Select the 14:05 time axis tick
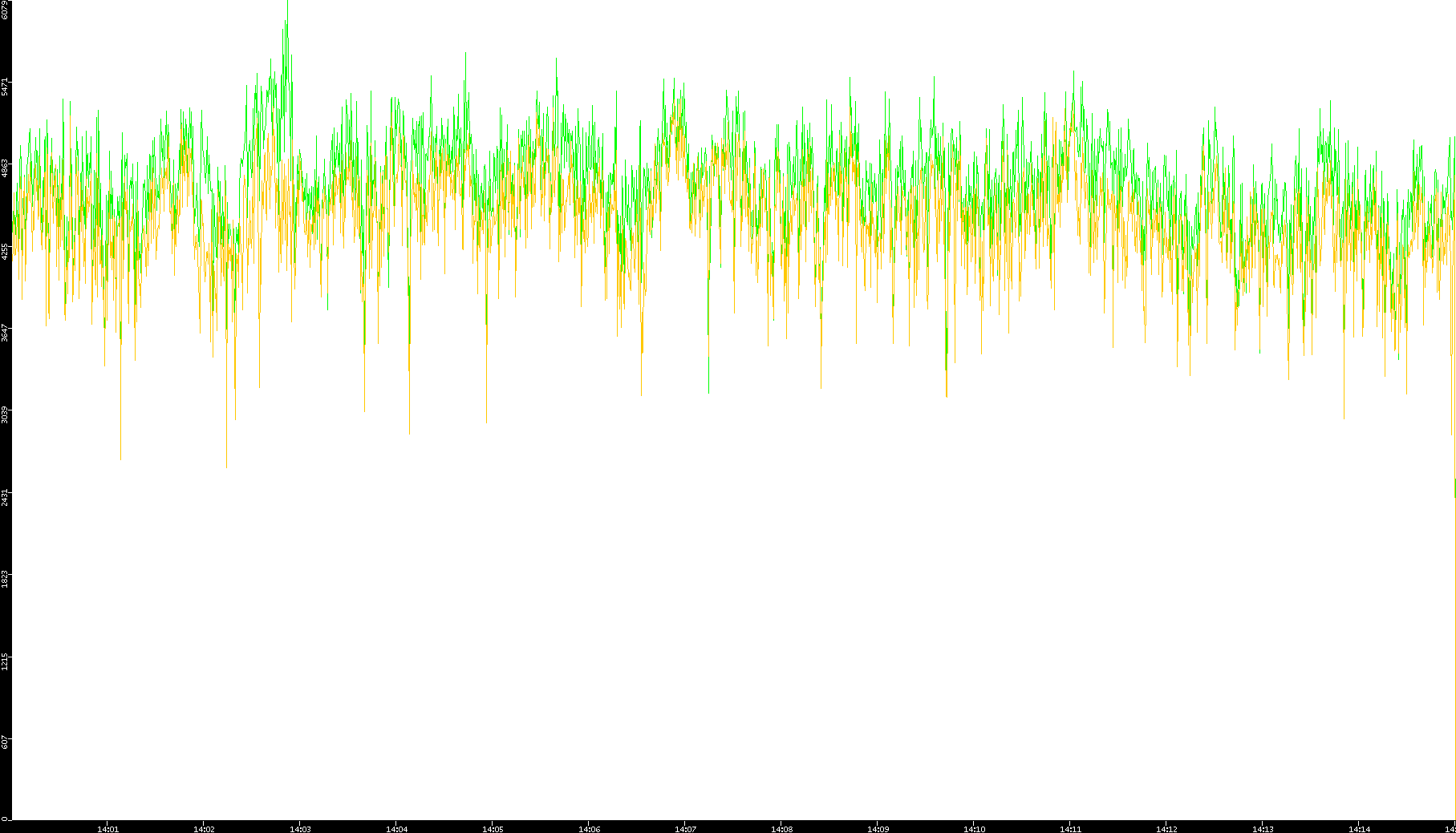The width and height of the screenshot is (1456, 833). 493,828
